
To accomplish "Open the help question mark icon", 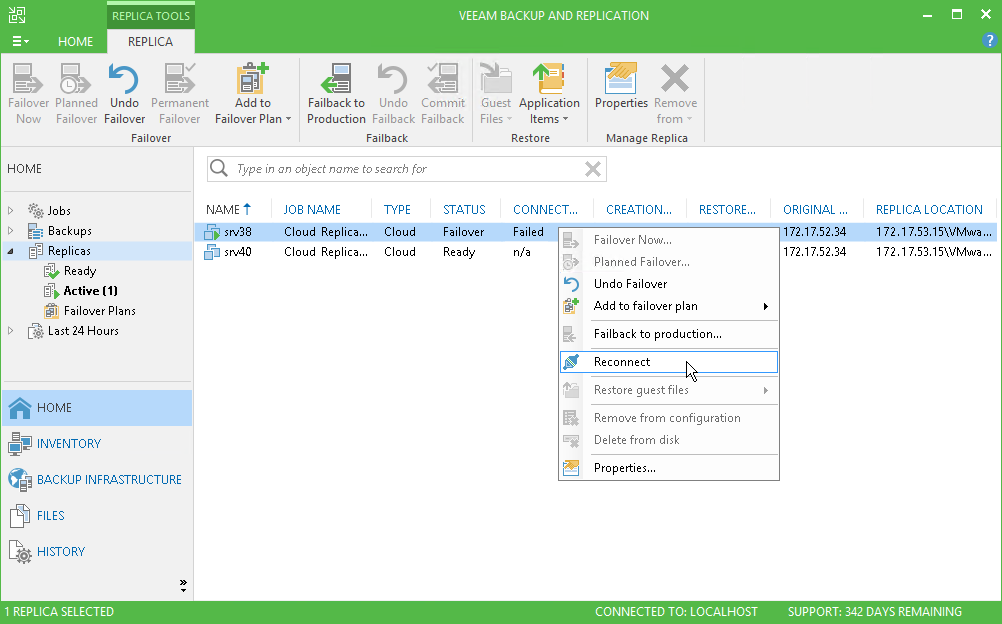I will click(x=989, y=41).
